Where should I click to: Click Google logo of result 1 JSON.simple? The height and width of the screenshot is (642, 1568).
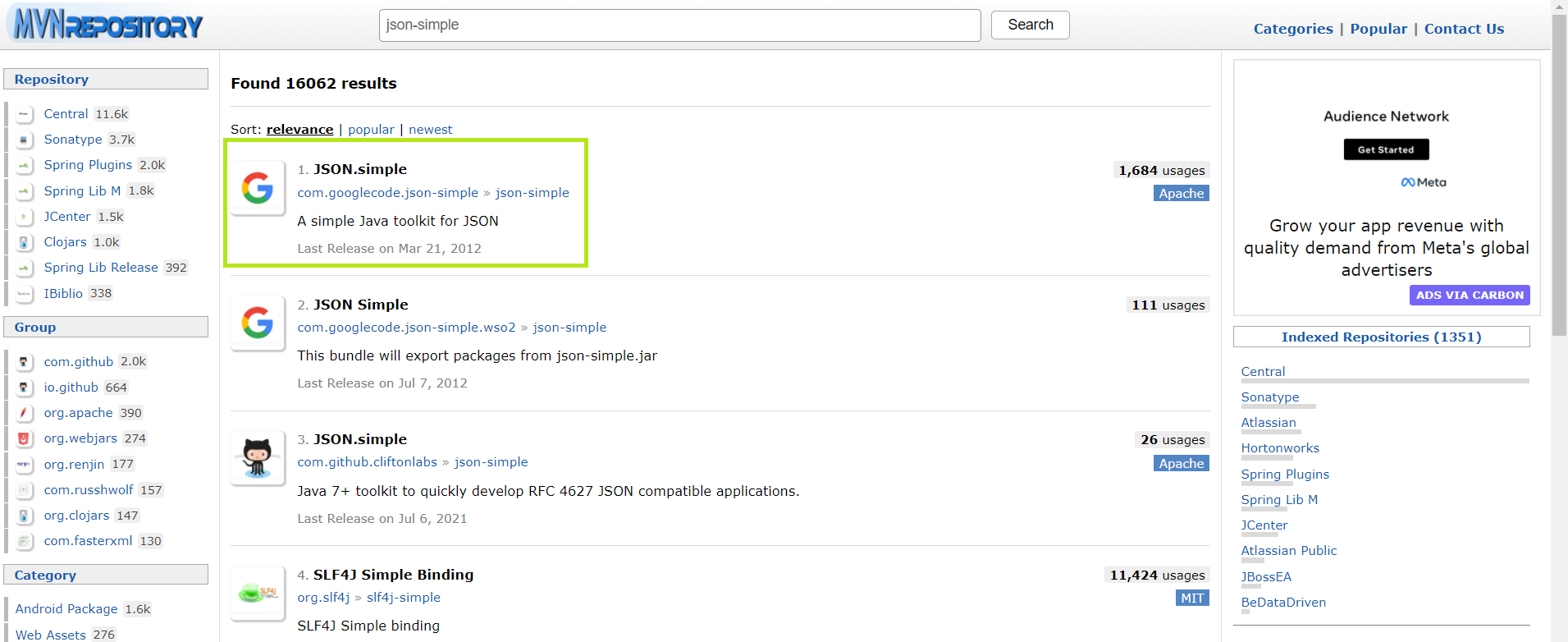coord(258,188)
